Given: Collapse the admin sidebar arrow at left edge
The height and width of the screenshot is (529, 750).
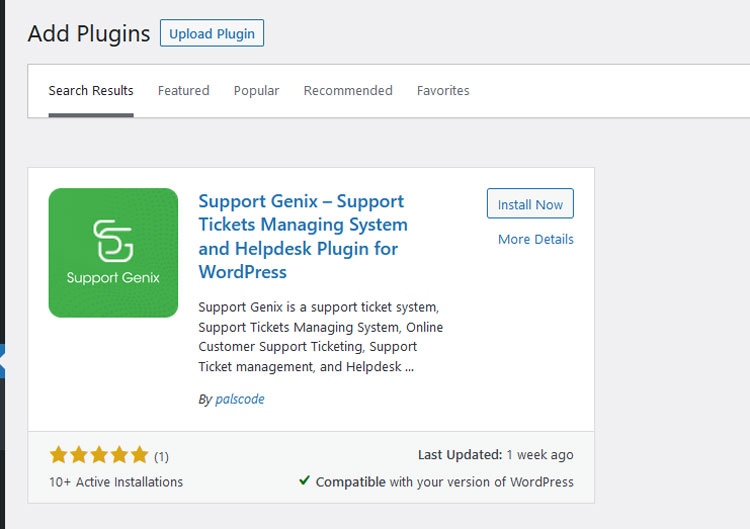Looking at the screenshot, I should click(x=2, y=361).
